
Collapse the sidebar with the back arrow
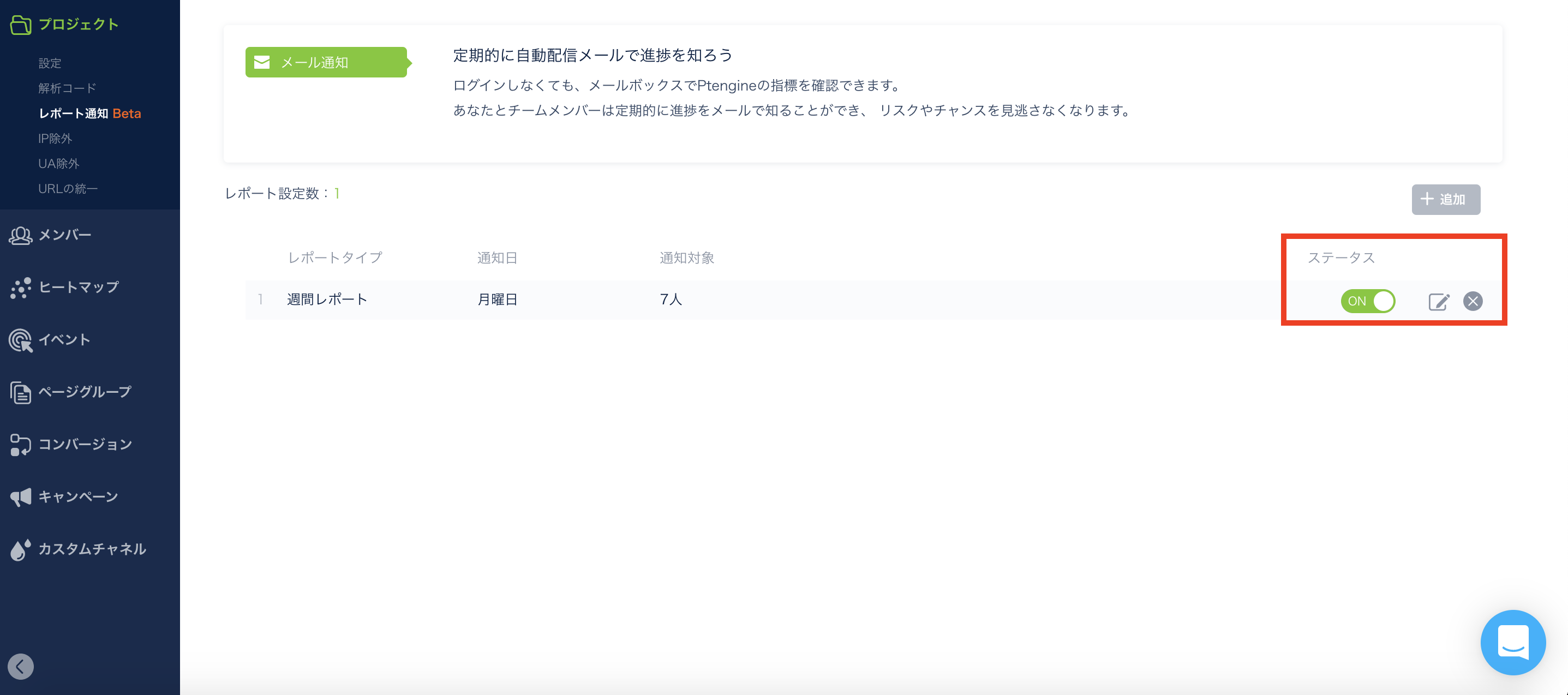(21, 667)
